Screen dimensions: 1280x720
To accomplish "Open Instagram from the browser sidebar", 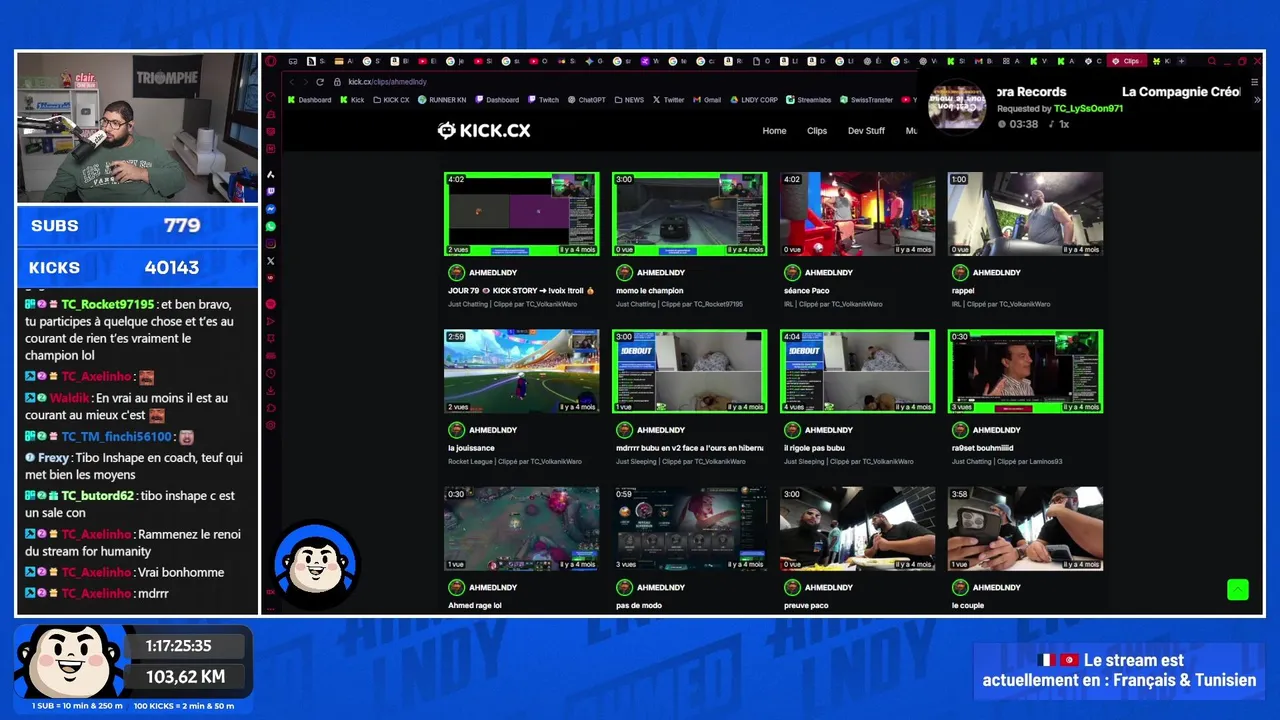I will pyautogui.click(x=271, y=243).
